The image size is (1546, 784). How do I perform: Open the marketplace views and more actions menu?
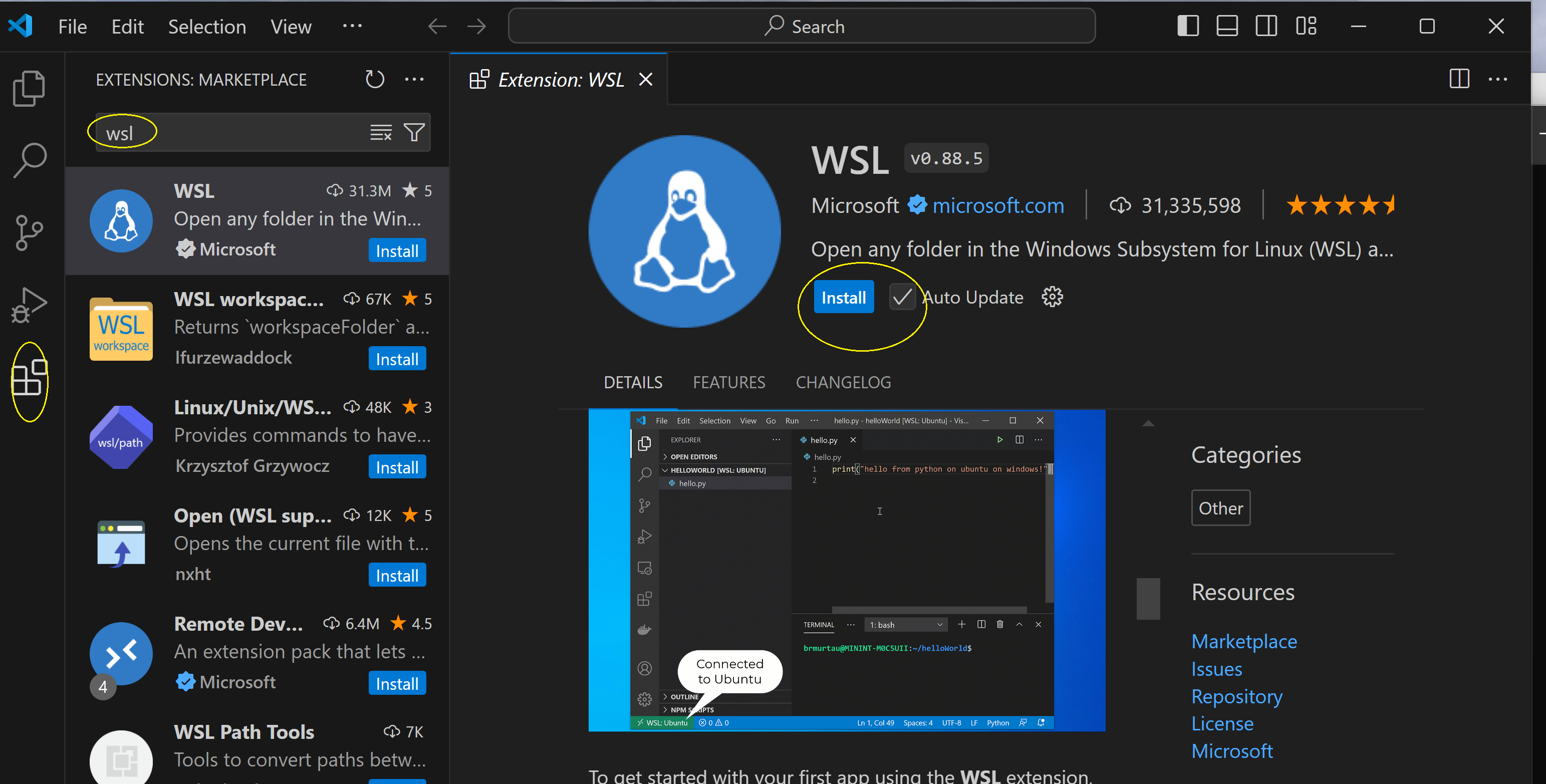414,79
